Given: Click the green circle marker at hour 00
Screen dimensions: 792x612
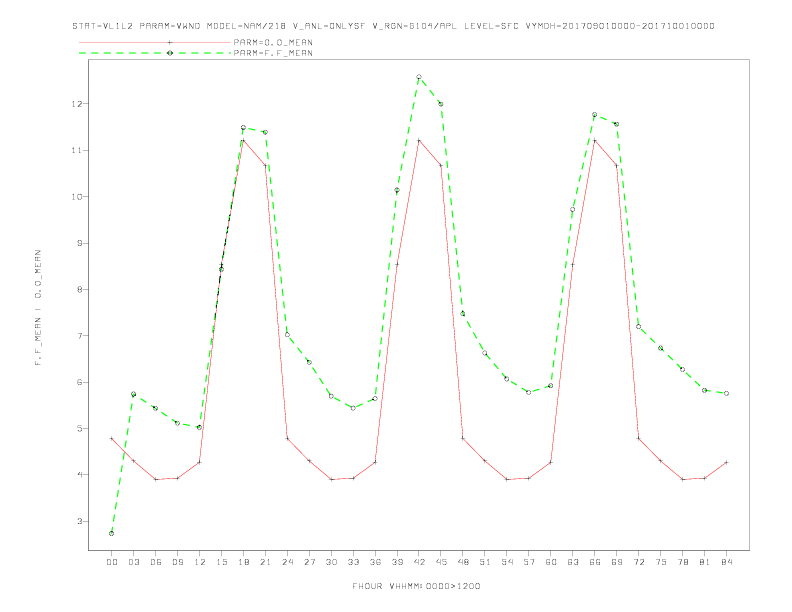Looking at the screenshot, I should pyautogui.click(x=112, y=533).
